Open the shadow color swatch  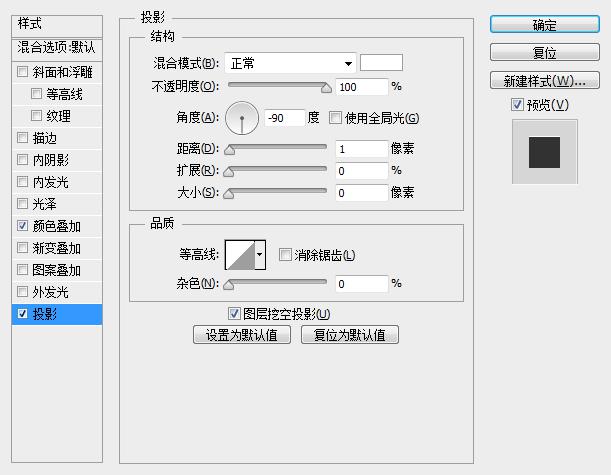(381, 63)
